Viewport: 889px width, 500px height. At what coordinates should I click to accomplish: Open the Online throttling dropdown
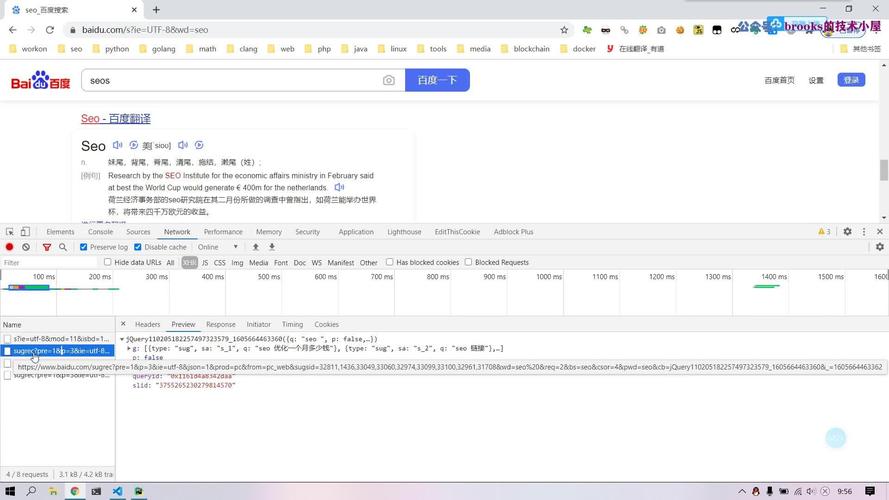(218, 247)
